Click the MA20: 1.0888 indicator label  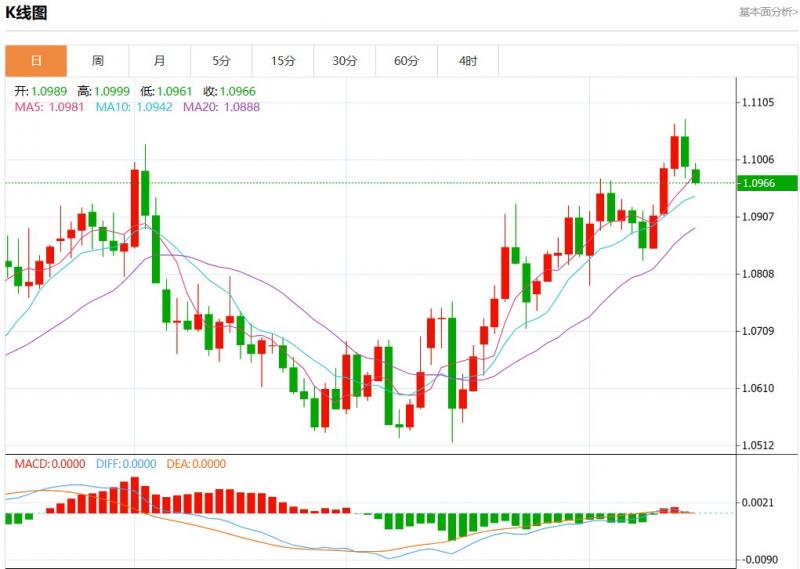coord(221,107)
